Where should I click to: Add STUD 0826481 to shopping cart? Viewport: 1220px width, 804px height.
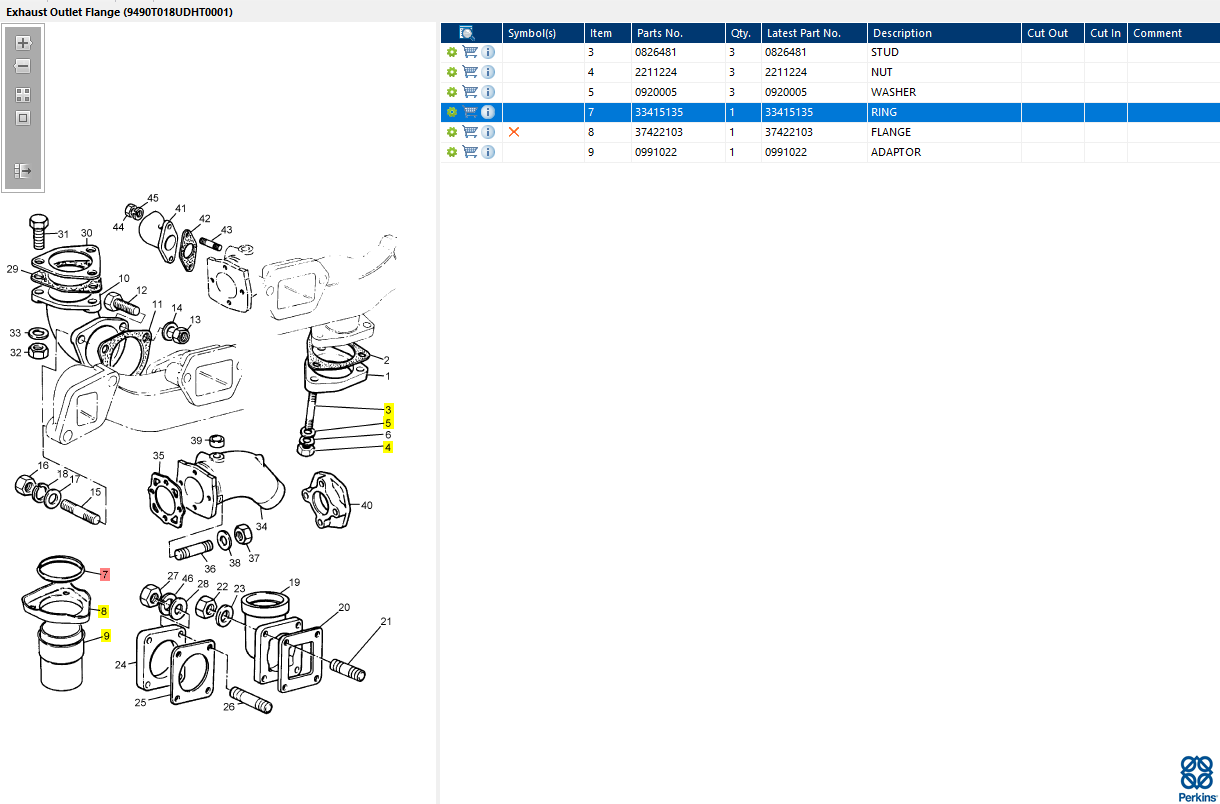470,52
